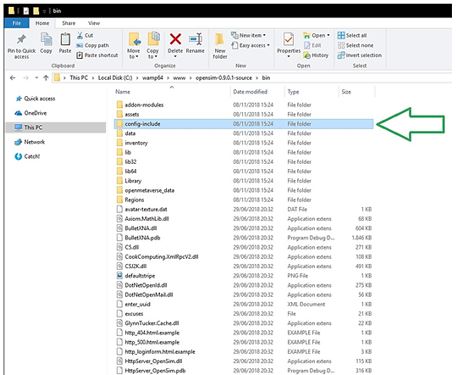The image size is (456, 375).
Task: Click Invert selection in ribbon
Action: click(x=360, y=55)
